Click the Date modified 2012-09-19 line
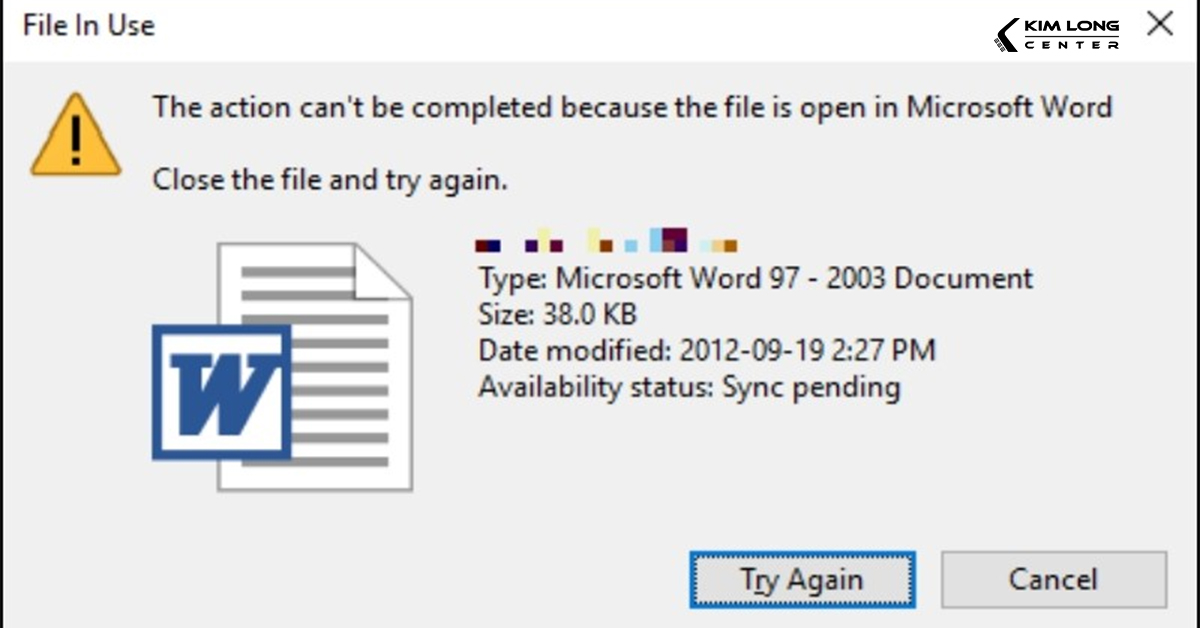The width and height of the screenshot is (1200, 628). pyautogui.click(x=707, y=350)
